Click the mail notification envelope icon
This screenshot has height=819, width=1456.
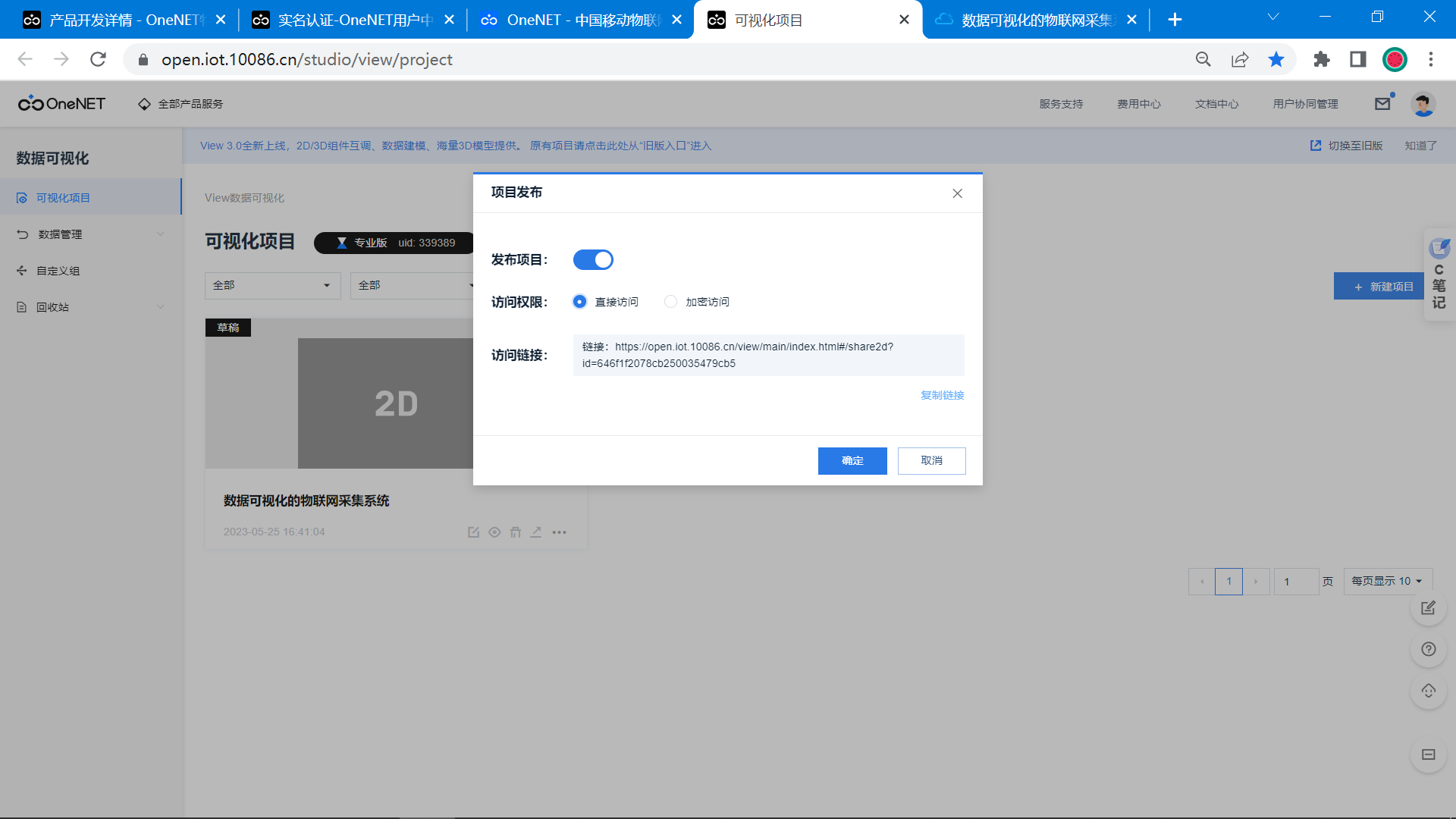point(1382,104)
